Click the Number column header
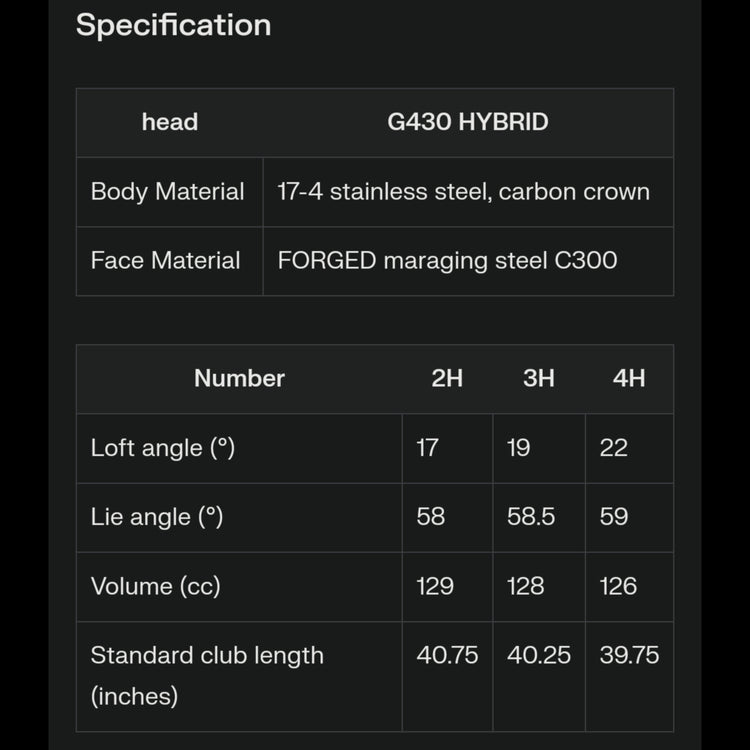750x750 pixels. point(239,378)
